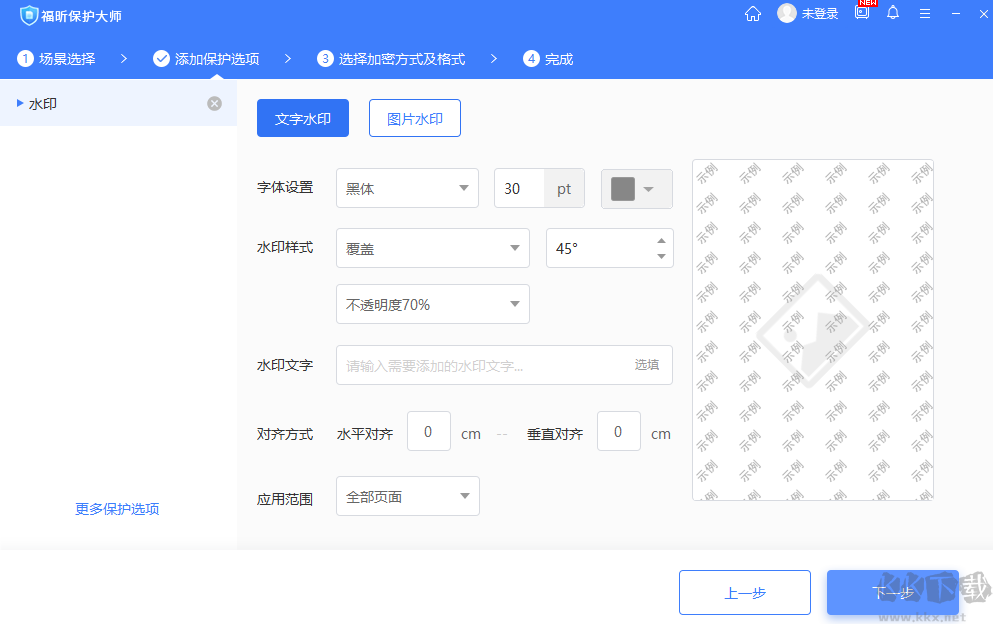This screenshot has height=624, width=993.
Task: Click the 上一步 button
Action: point(744,592)
